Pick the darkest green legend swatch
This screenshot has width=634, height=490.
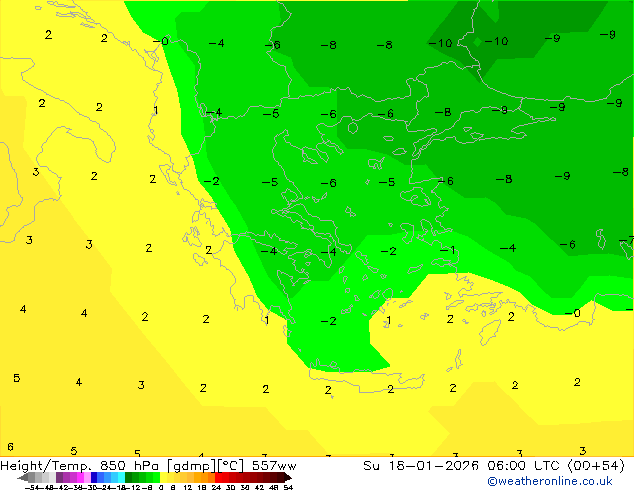point(129,477)
